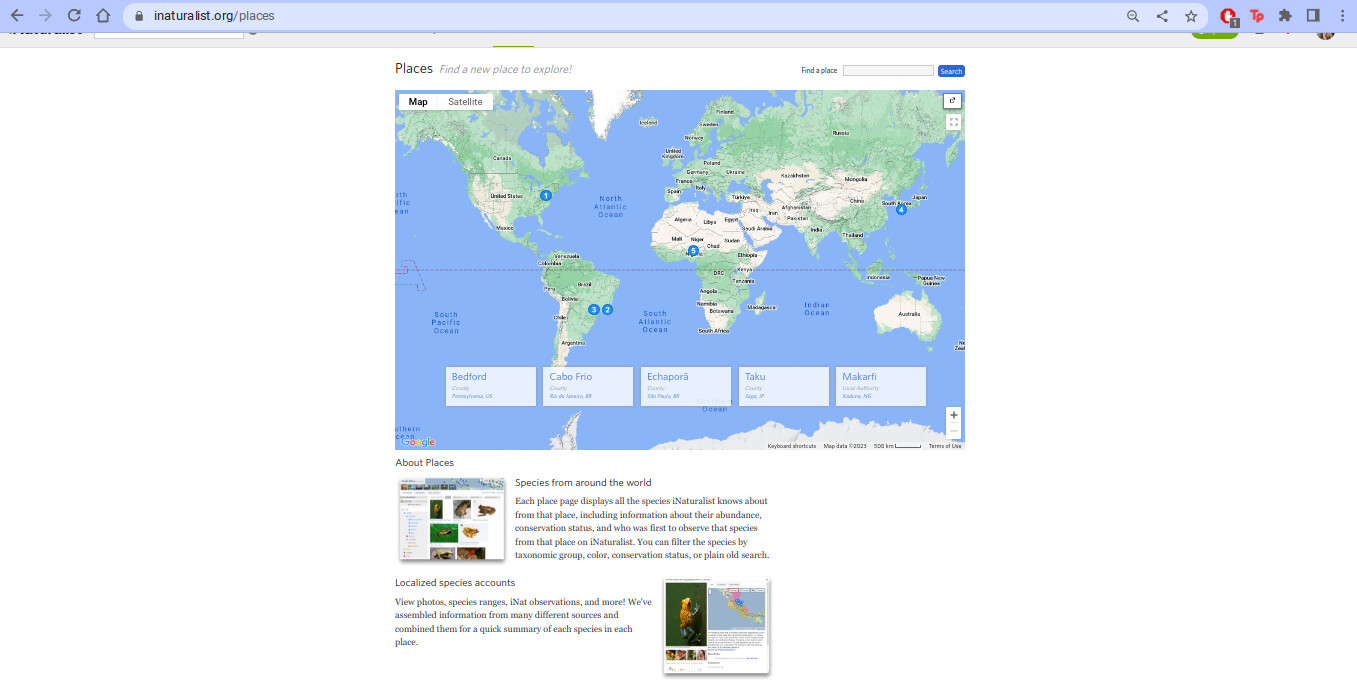Click the map's 500 km scale bar
Image resolution: width=1357 pixels, height=688 pixels.
(897, 446)
